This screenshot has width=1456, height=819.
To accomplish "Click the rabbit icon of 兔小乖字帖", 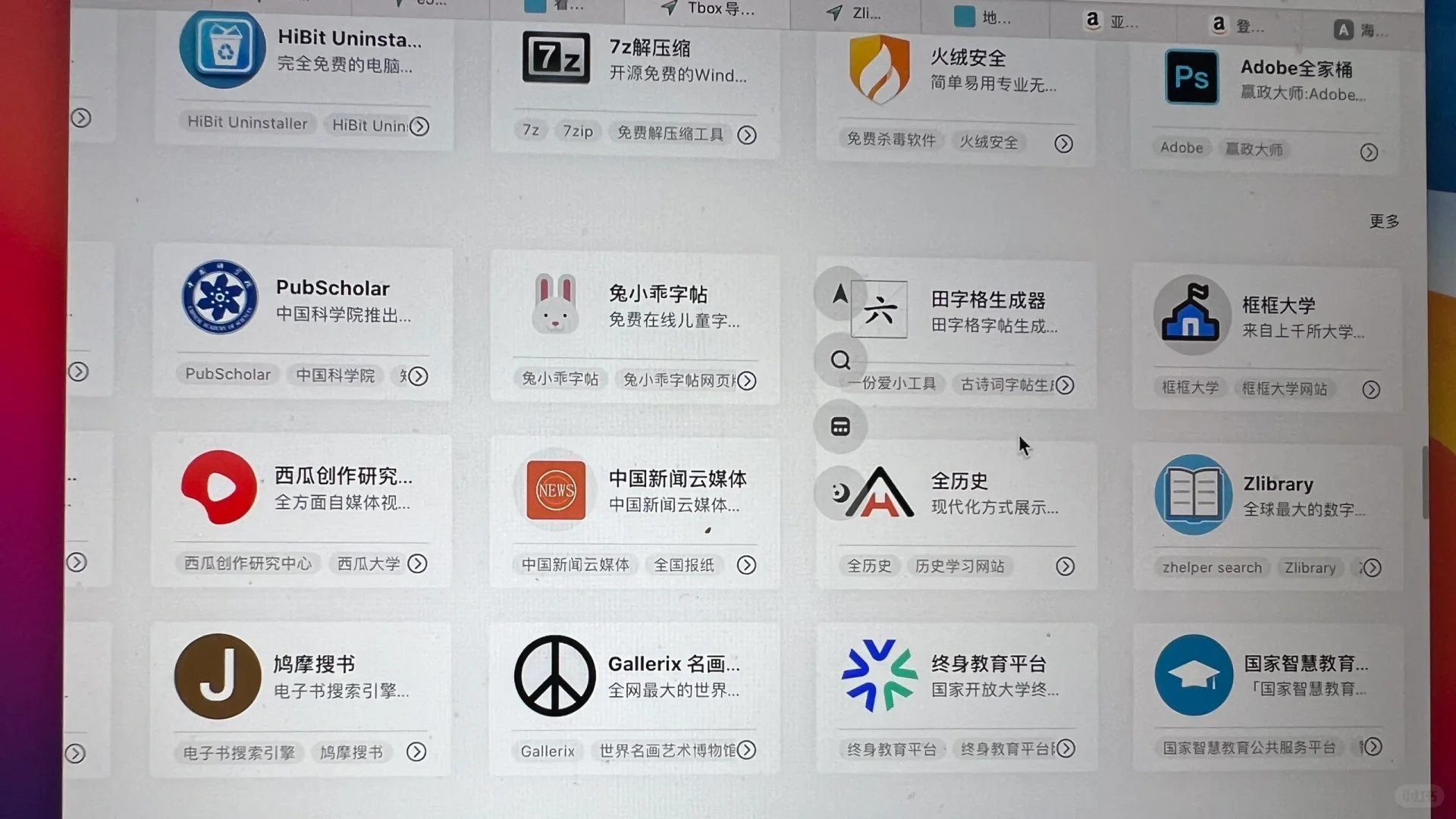I will click(555, 305).
